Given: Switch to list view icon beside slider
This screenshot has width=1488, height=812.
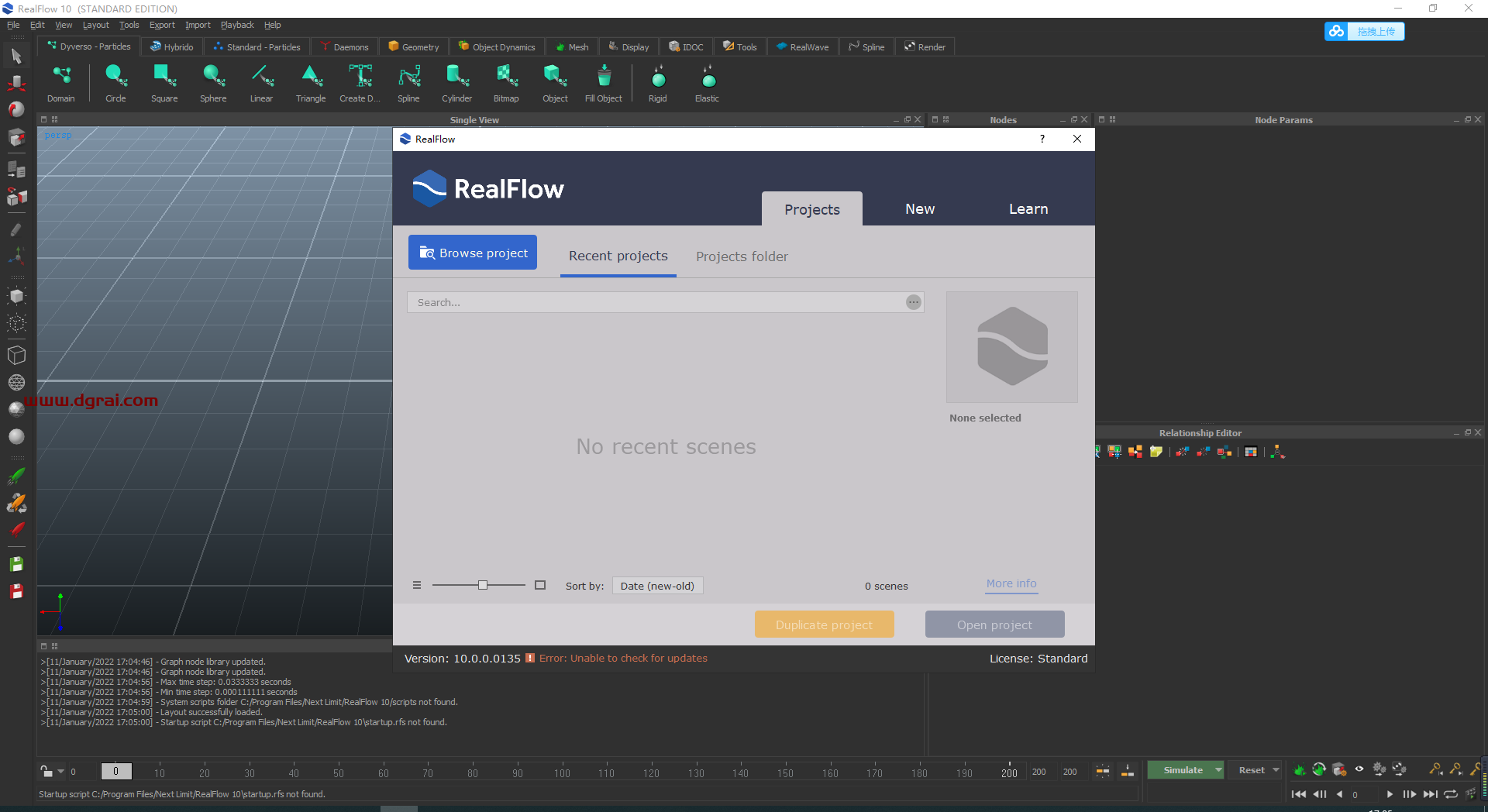Looking at the screenshot, I should [417, 585].
